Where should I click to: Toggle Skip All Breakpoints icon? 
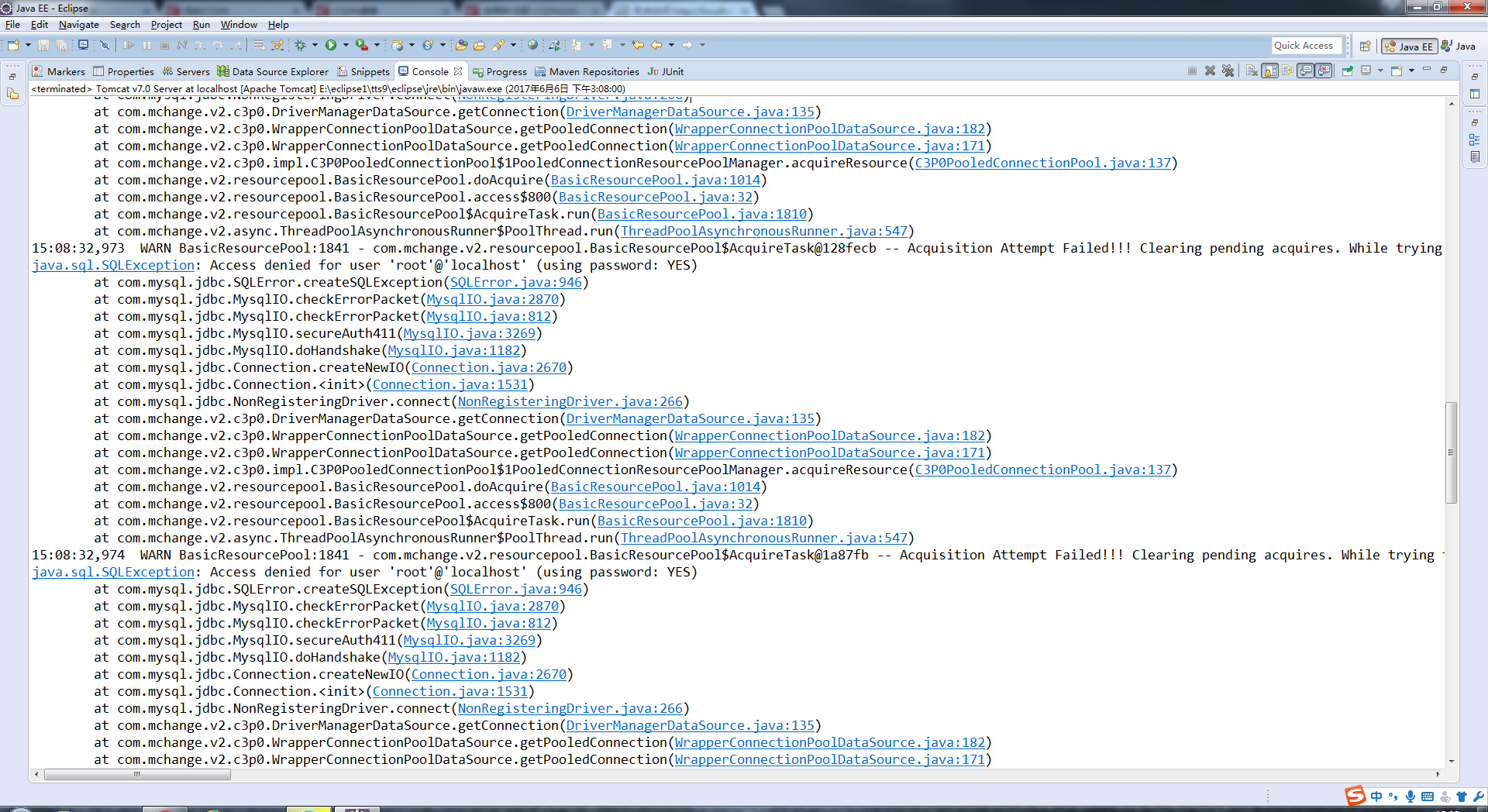105,45
